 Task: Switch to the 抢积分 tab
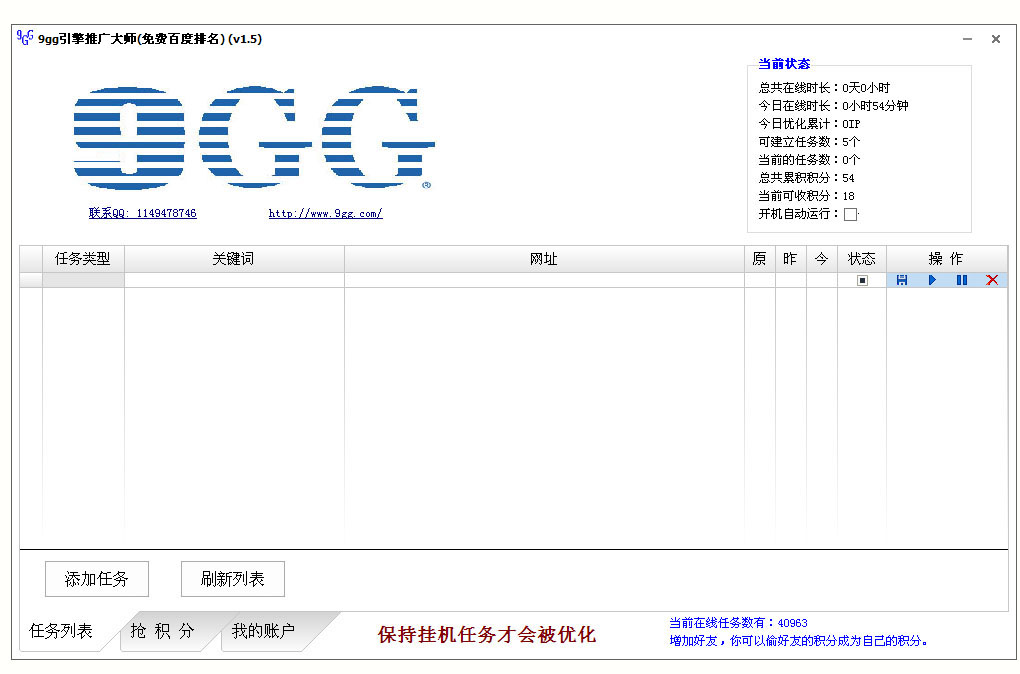pyautogui.click(x=163, y=631)
